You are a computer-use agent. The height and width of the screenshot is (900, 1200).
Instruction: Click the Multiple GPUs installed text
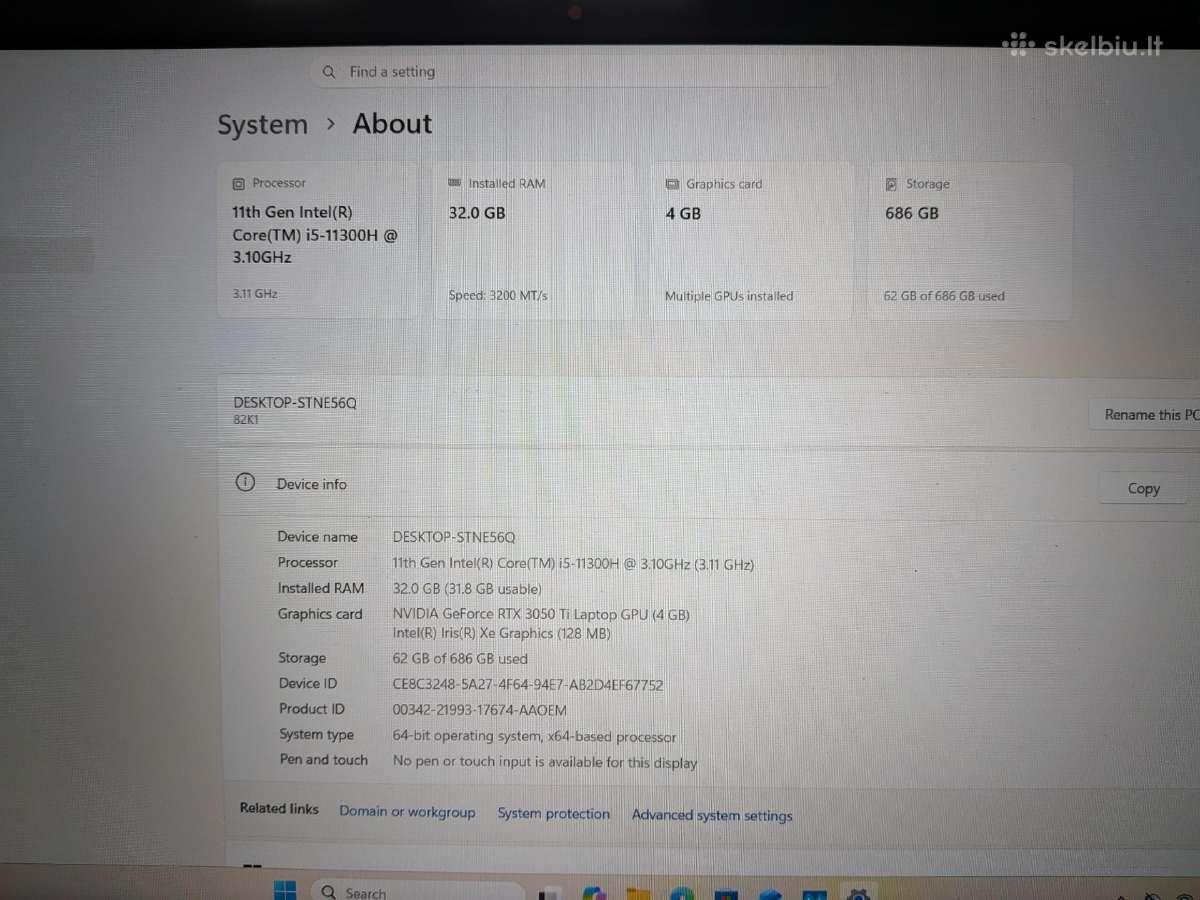tap(729, 296)
